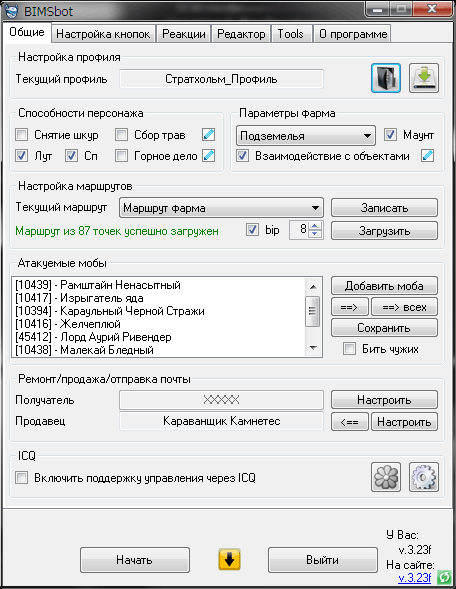456x589 pixels.
Task: Expand the Маршрут фарма dropdown
Action: tap(221, 208)
